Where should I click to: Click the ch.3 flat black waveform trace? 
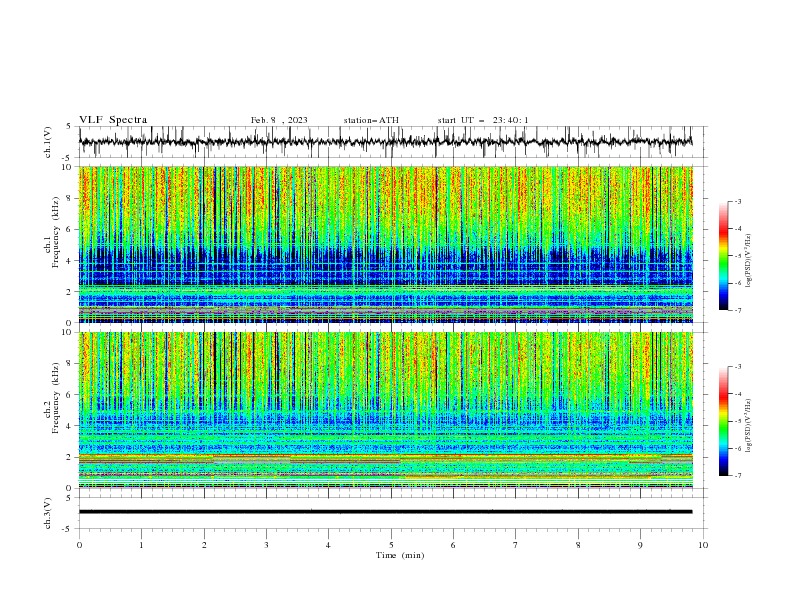[385, 512]
